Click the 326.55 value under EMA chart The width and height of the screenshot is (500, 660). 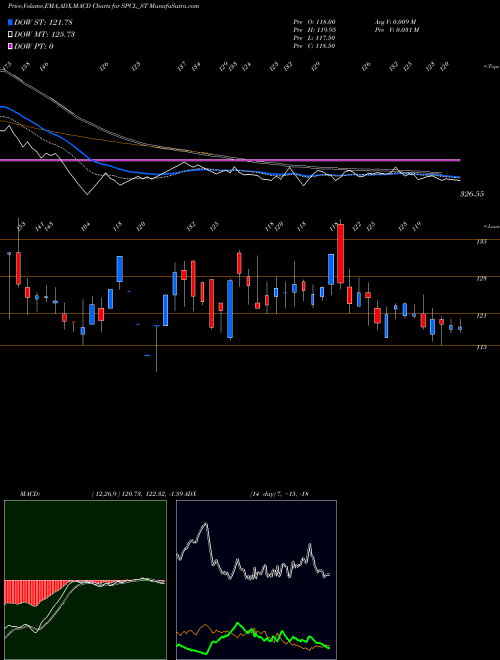click(x=472, y=194)
